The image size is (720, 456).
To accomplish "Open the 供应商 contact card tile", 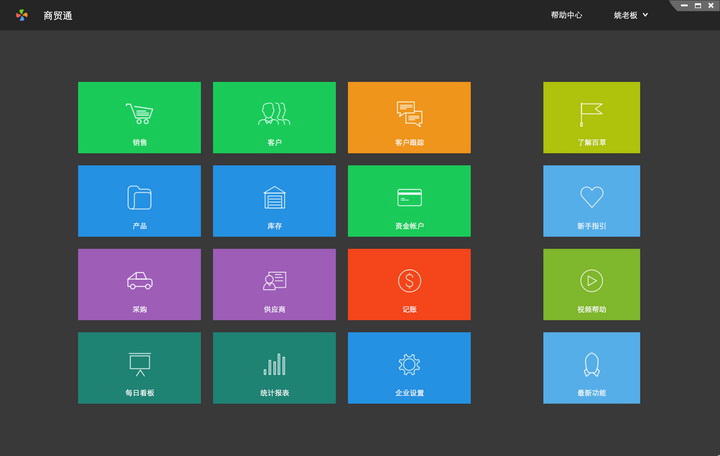I will click(x=274, y=284).
